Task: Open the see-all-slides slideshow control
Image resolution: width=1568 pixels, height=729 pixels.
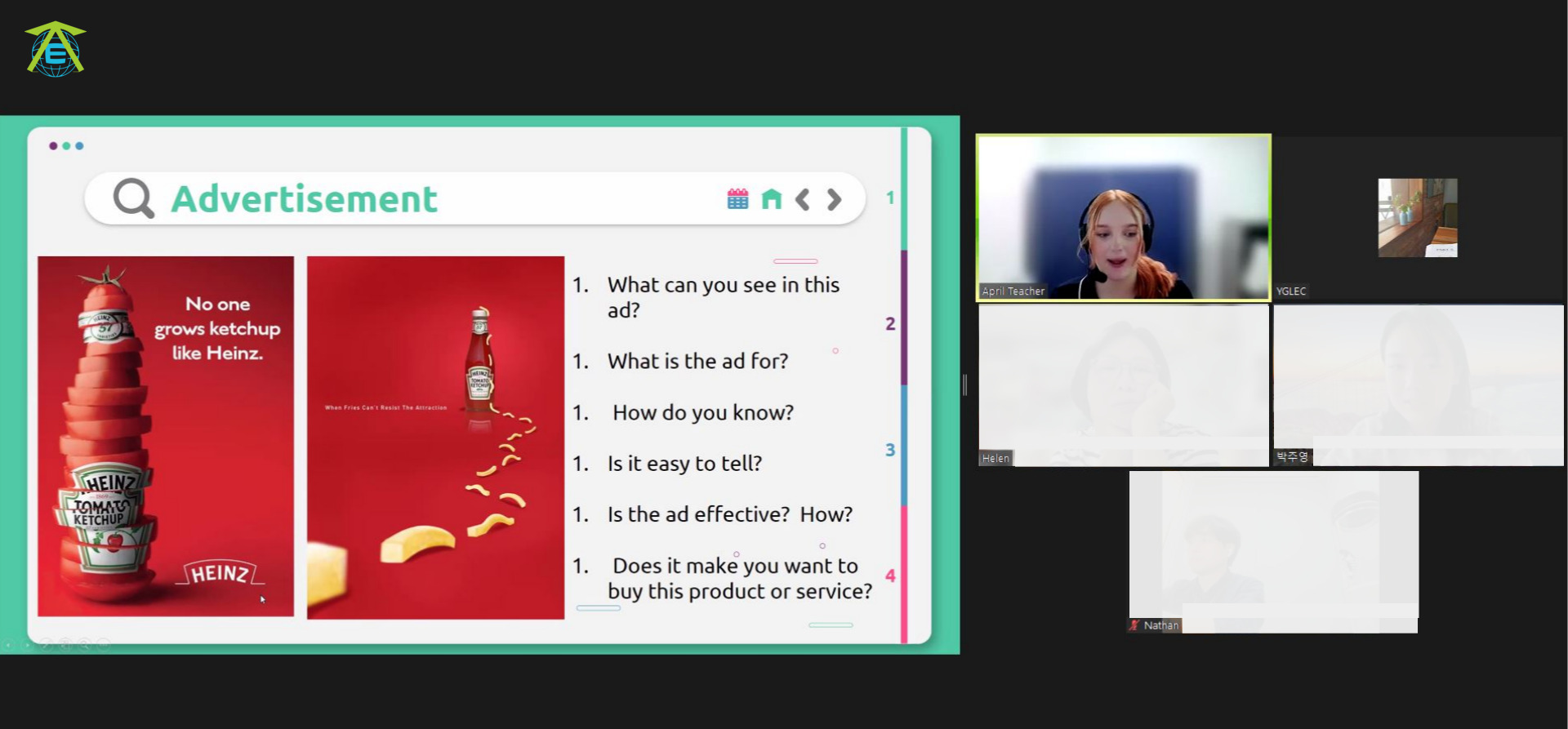Action: (x=65, y=645)
